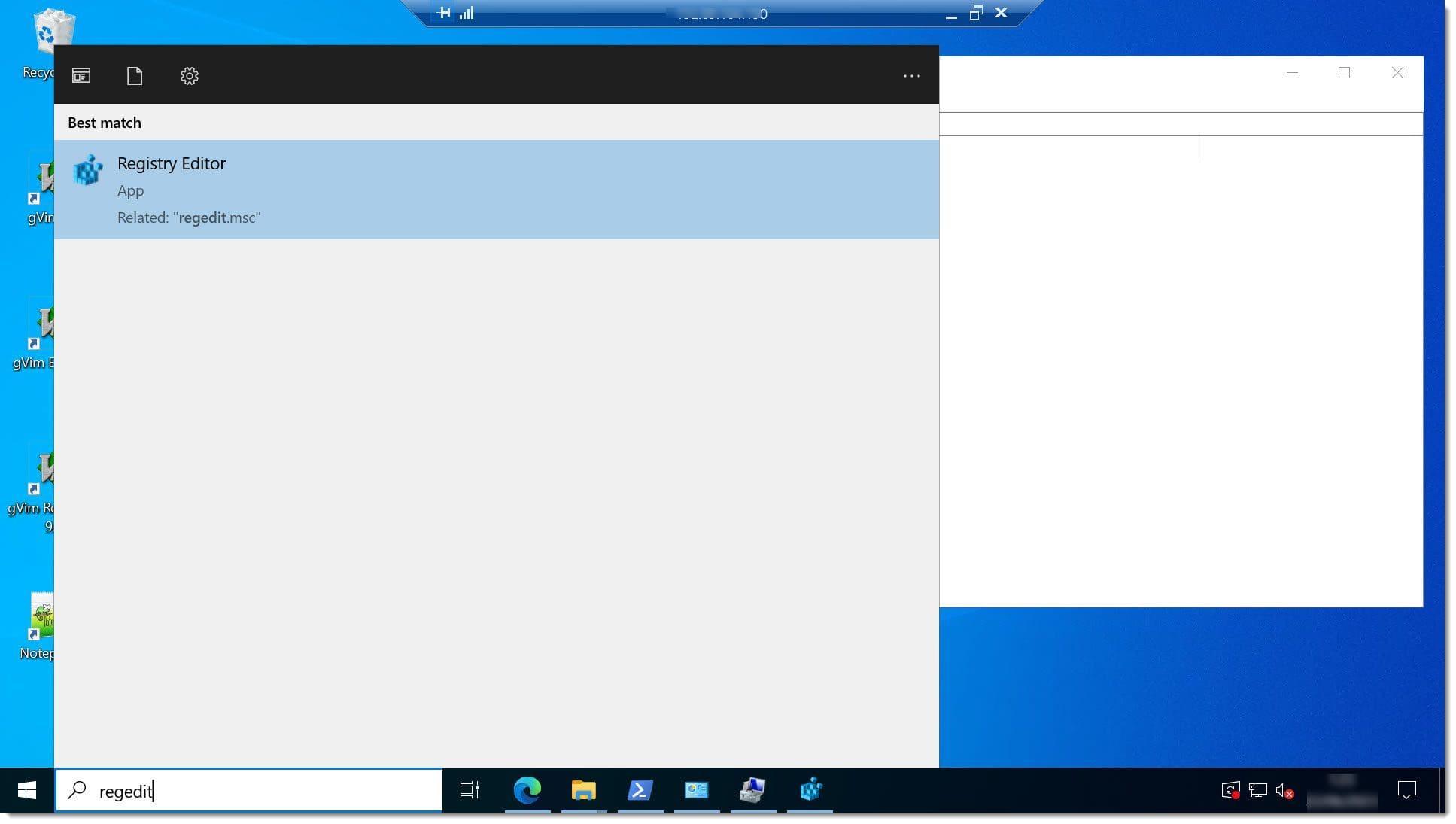This screenshot has width=1456, height=824.
Task: Click the Best match heading
Action: click(x=105, y=123)
